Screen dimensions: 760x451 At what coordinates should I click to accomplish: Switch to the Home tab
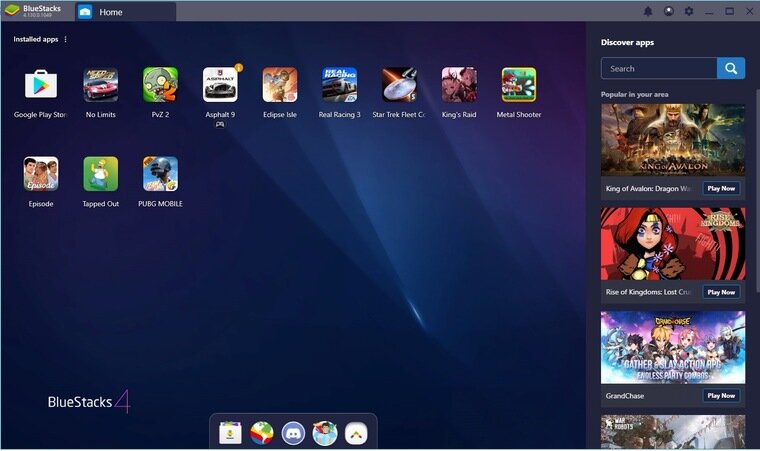coord(126,12)
